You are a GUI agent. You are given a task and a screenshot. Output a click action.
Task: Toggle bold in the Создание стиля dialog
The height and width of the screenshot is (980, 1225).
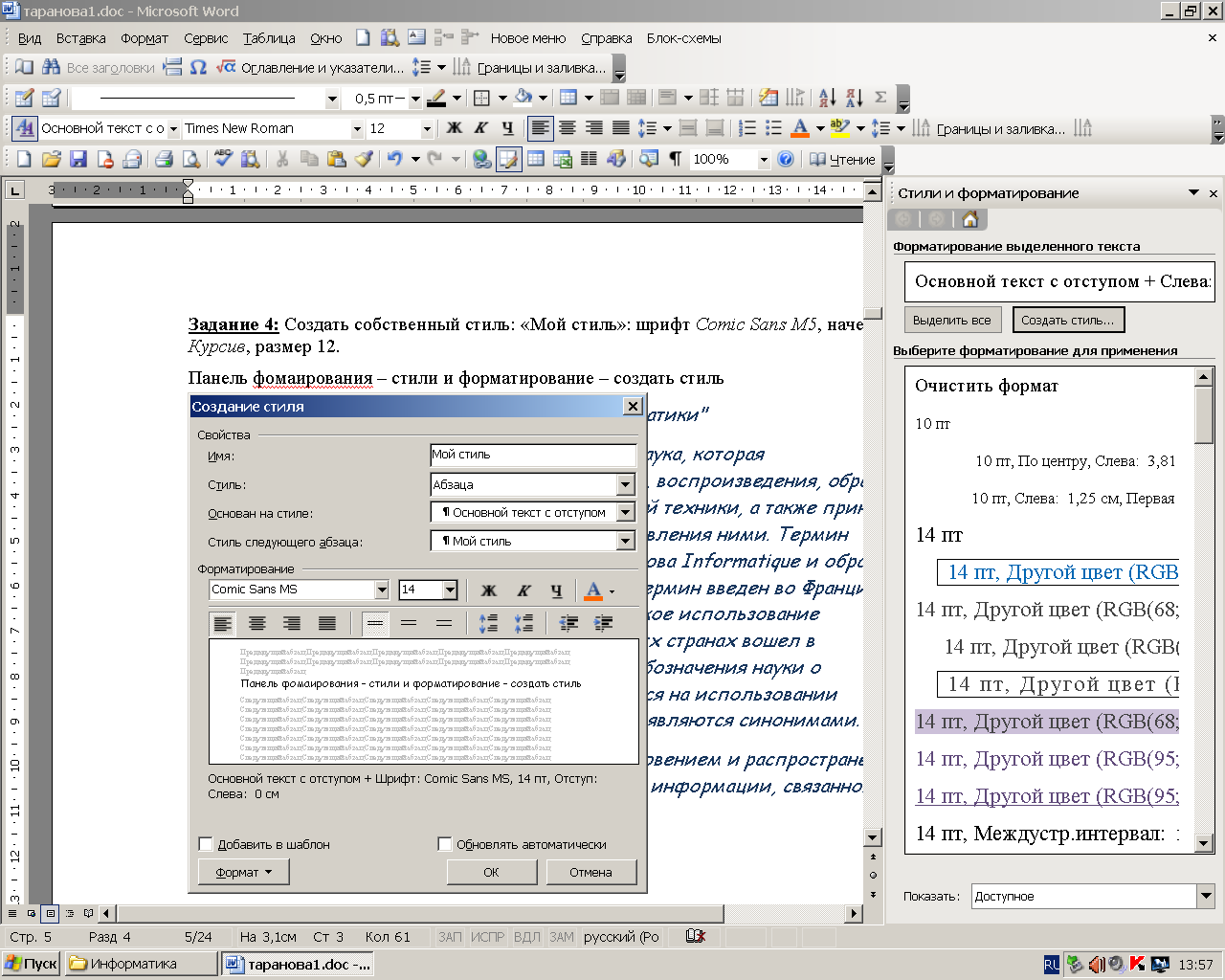488,590
